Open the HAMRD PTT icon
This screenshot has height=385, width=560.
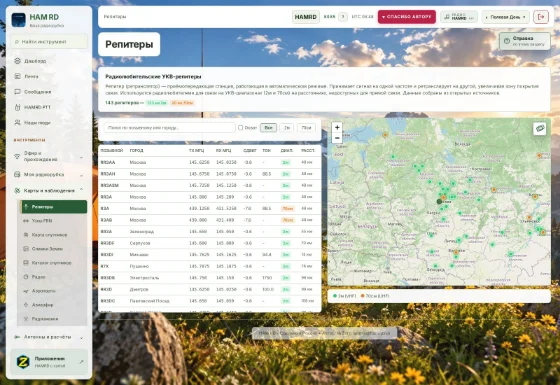click(17, 107)
